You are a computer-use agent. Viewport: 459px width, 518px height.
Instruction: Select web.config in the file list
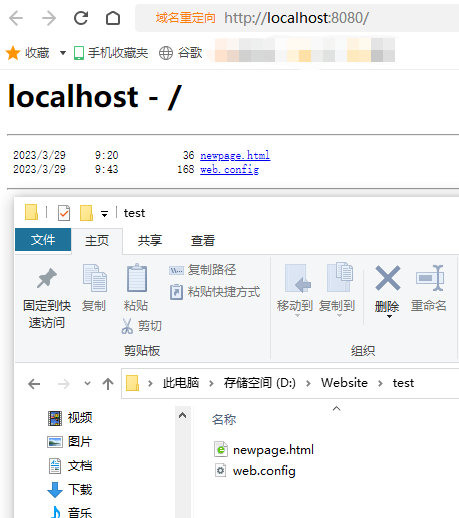(x=255, y=471)
